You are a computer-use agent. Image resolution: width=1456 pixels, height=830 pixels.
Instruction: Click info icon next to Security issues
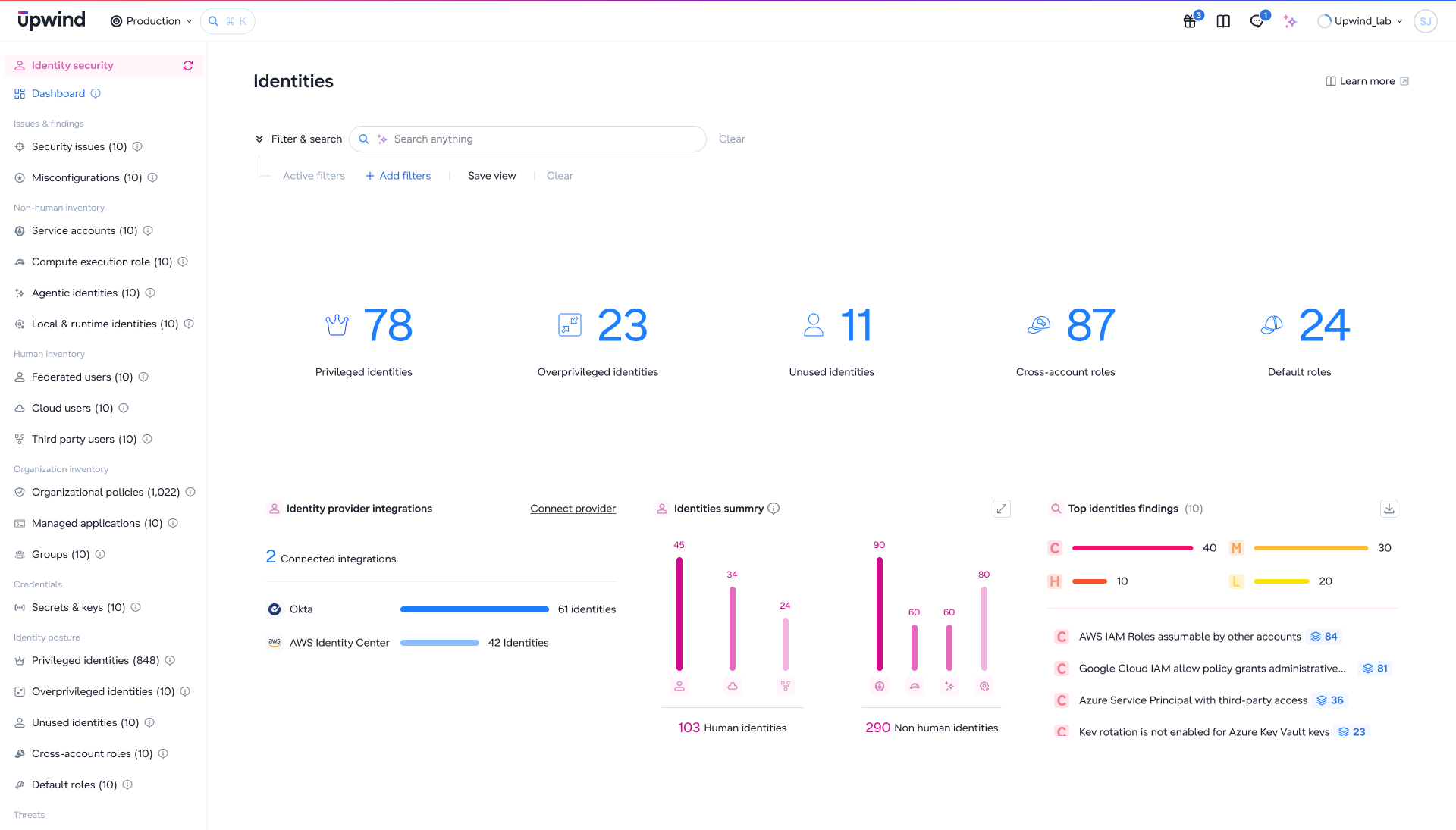point(137,147)
